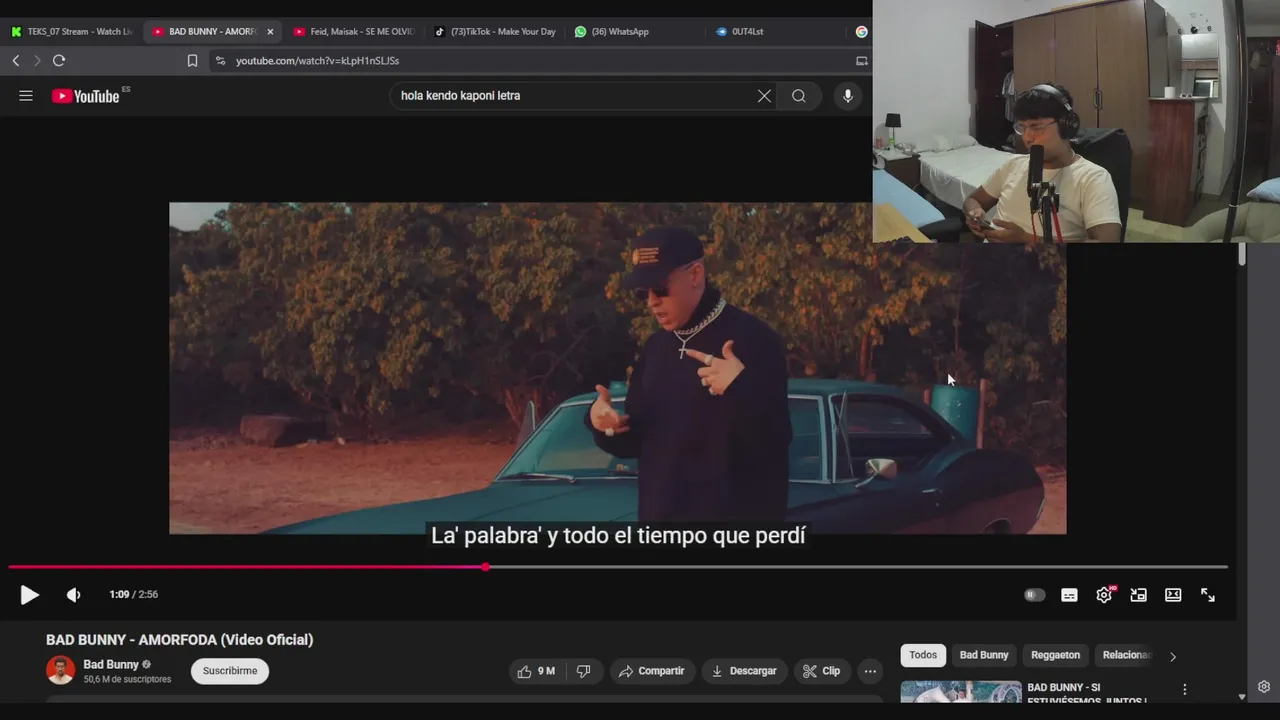Open player settings gear
1280x720 pixels.
pos(1104,595)
